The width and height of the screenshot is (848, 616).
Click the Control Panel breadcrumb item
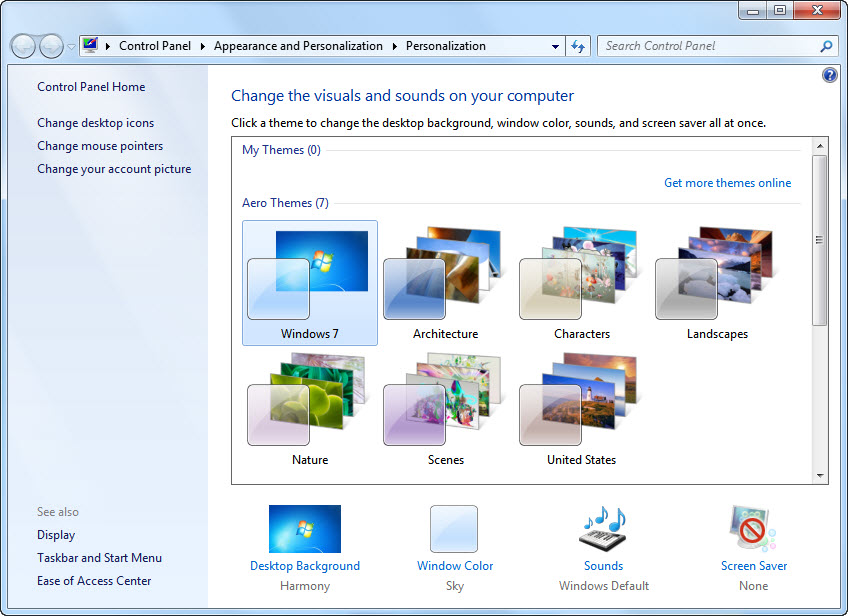155,46
